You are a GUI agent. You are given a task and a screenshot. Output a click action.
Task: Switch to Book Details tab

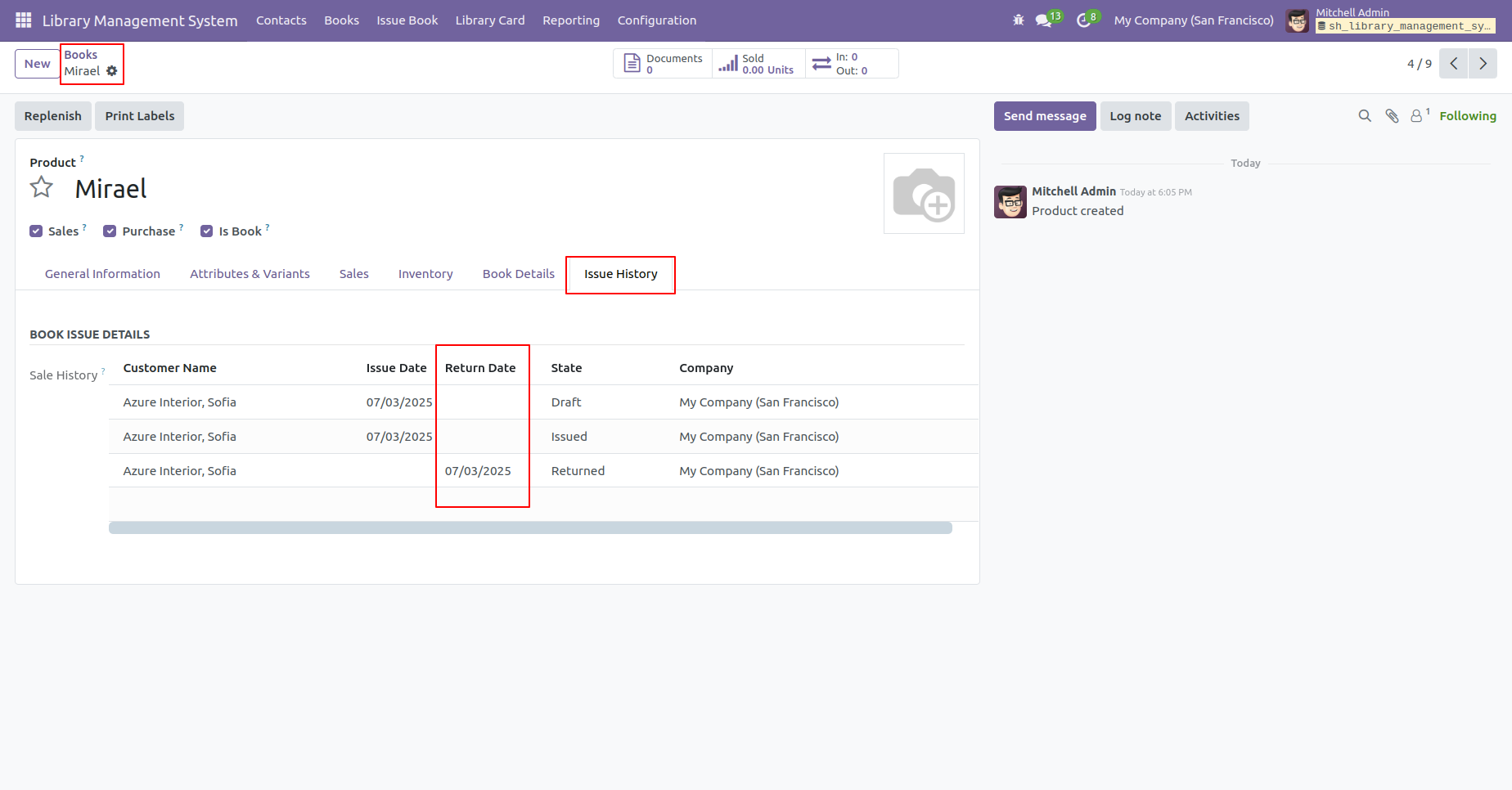[x=519, y=274]
